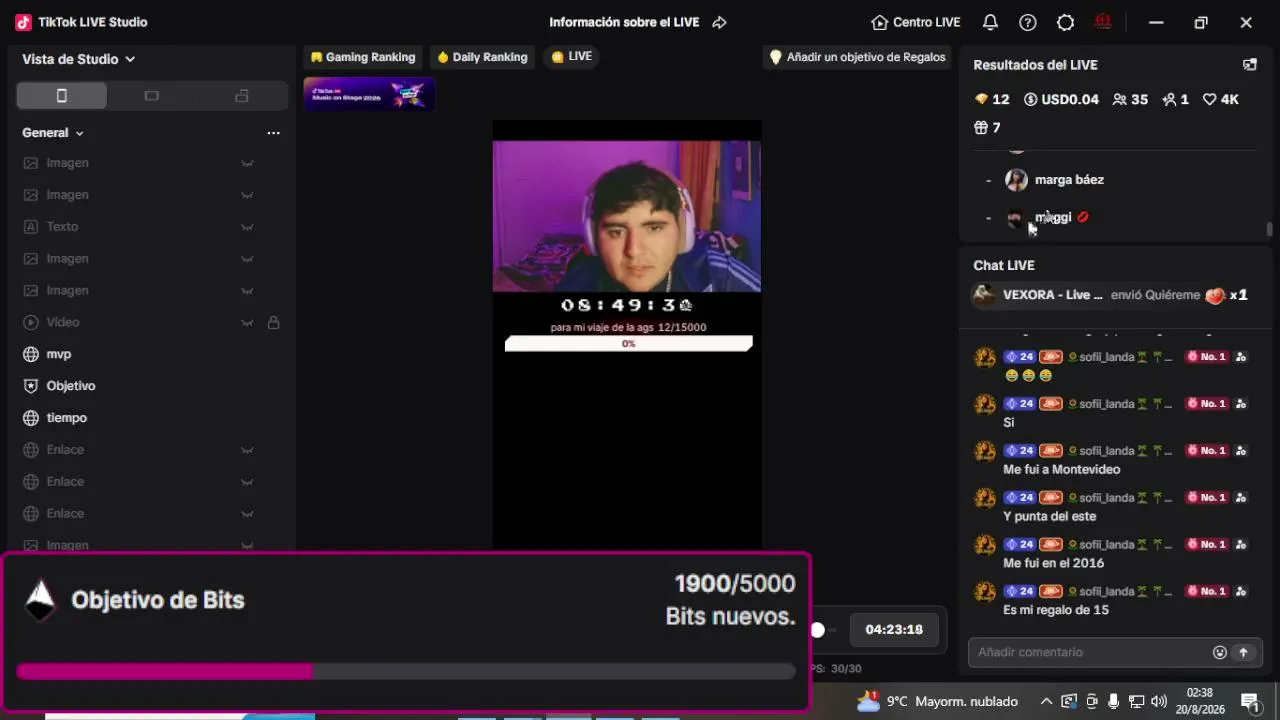
Task: Click the results panel scrollbar
Action: [1270, 229]
